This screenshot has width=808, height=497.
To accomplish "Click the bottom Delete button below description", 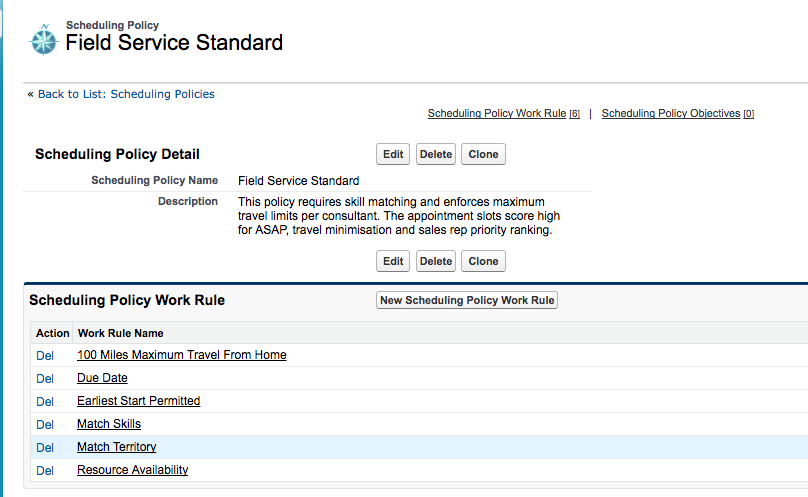I will click(x=436, y=261).
